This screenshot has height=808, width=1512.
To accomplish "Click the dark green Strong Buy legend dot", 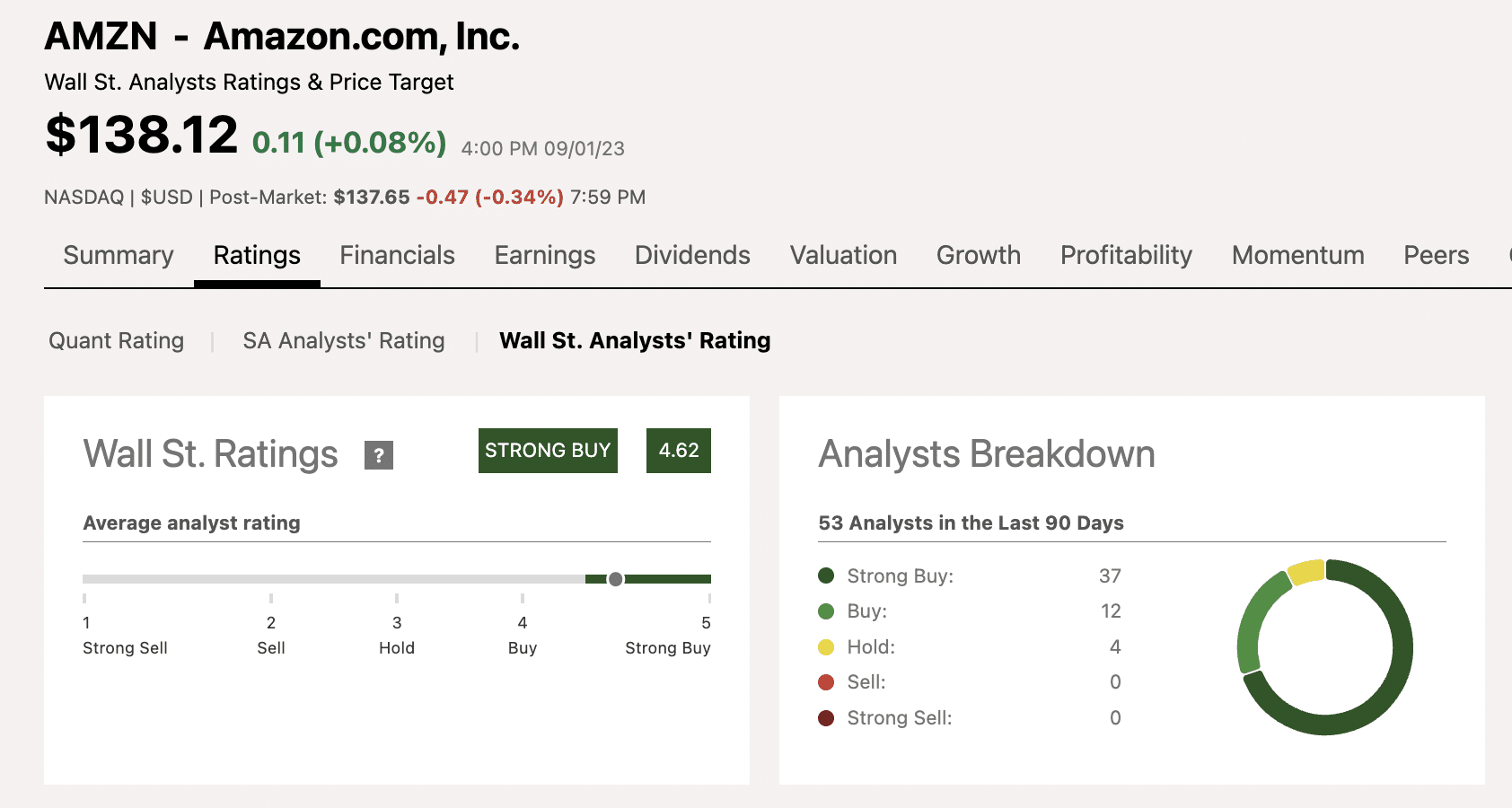I will 826,575.
